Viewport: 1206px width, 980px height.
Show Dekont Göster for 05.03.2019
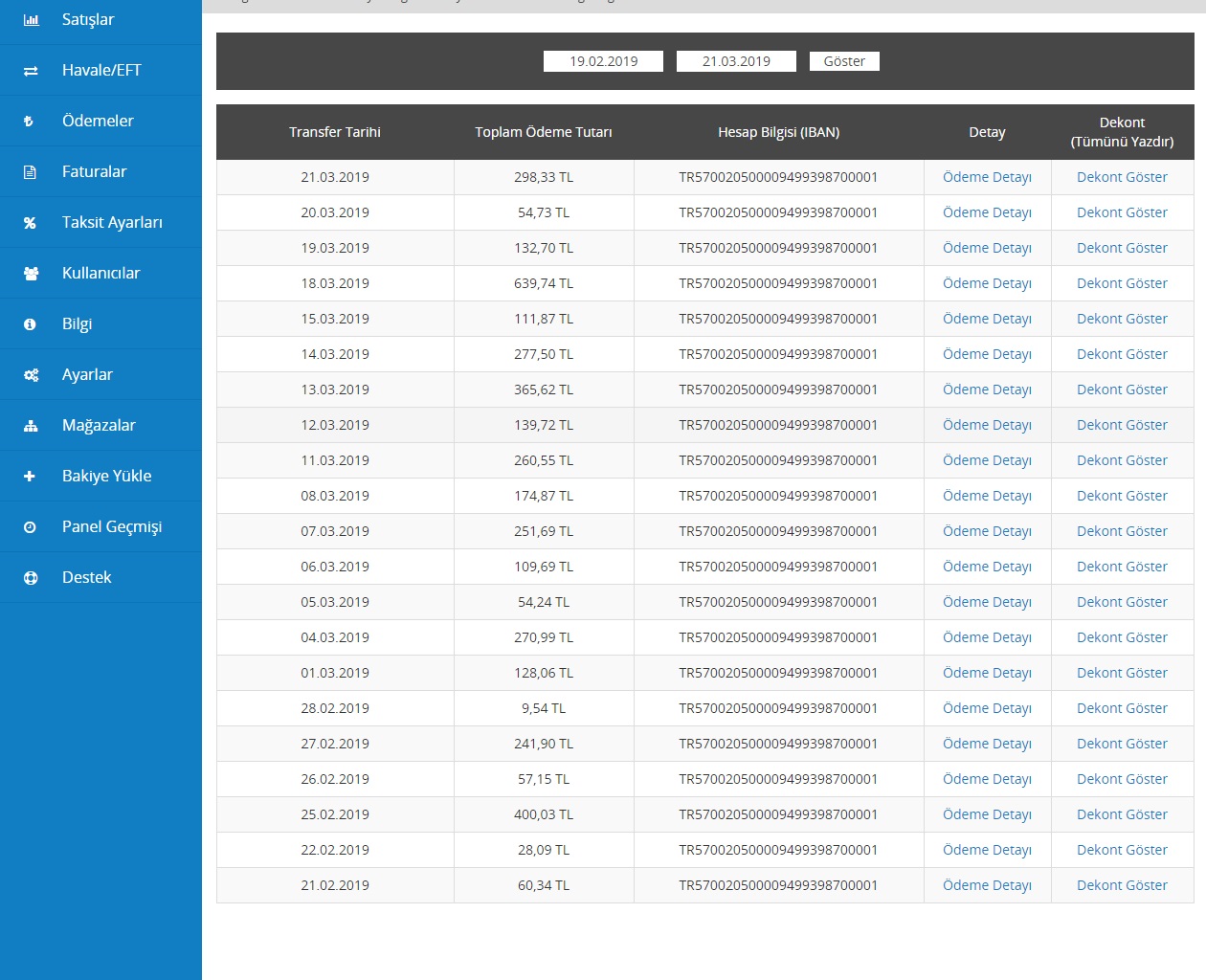pos(1122,602)
